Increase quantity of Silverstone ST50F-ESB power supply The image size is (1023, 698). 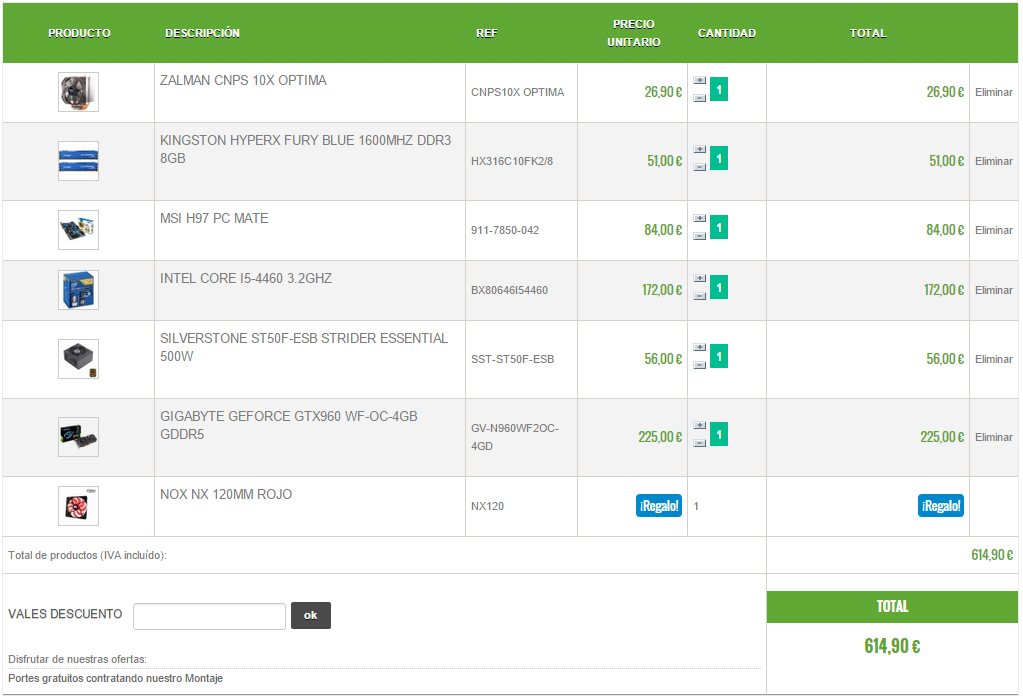(x=699, y=348)
